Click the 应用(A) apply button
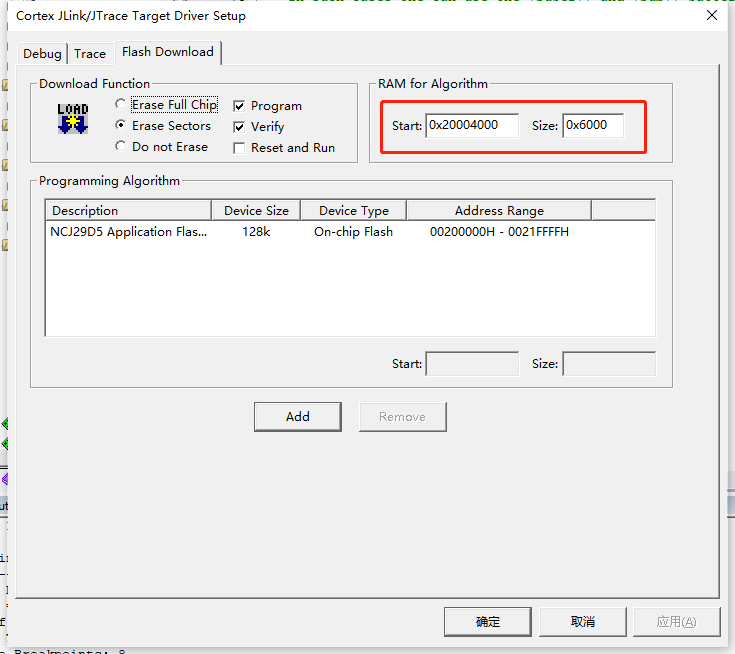This screenshot has height=654, width=735. pyautogui.click(x=676, y=622)
